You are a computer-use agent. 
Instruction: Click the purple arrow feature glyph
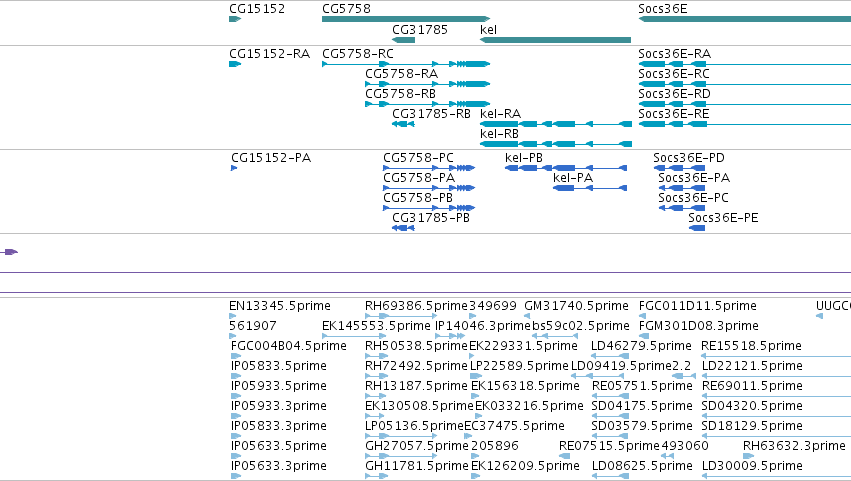click(9, 252)
